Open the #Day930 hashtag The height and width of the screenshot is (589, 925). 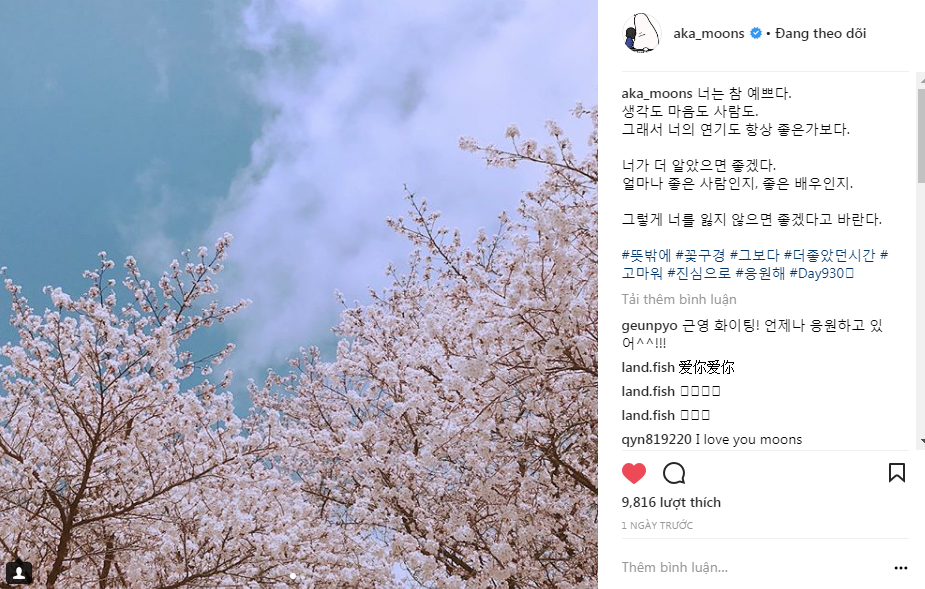click(x=821, y=273)
